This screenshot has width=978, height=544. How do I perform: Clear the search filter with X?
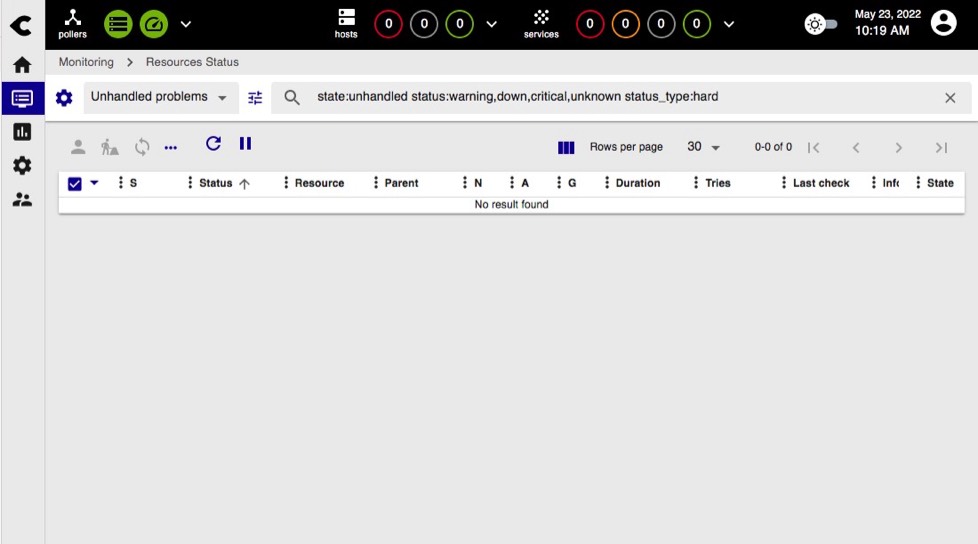click(950, 98)
